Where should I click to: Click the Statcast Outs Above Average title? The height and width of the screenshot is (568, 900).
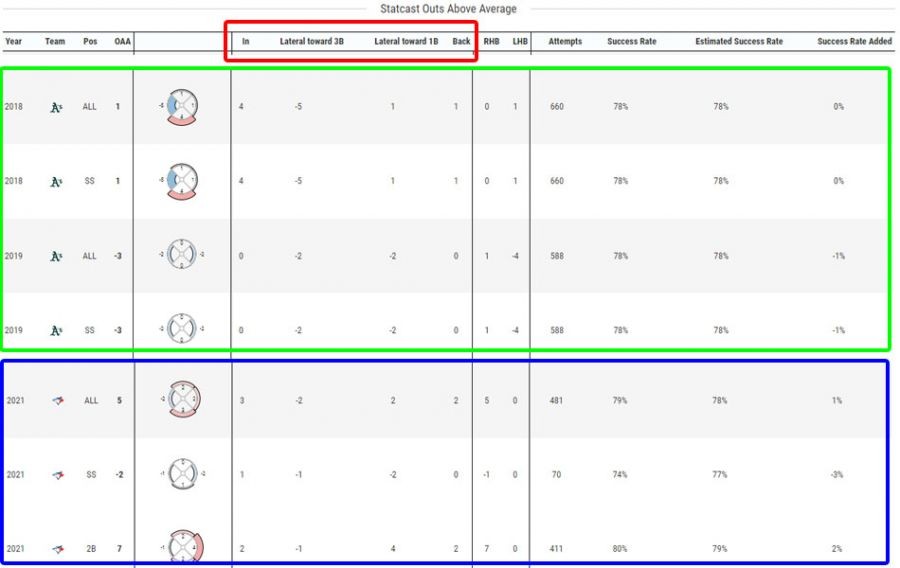tap(448, 9)
